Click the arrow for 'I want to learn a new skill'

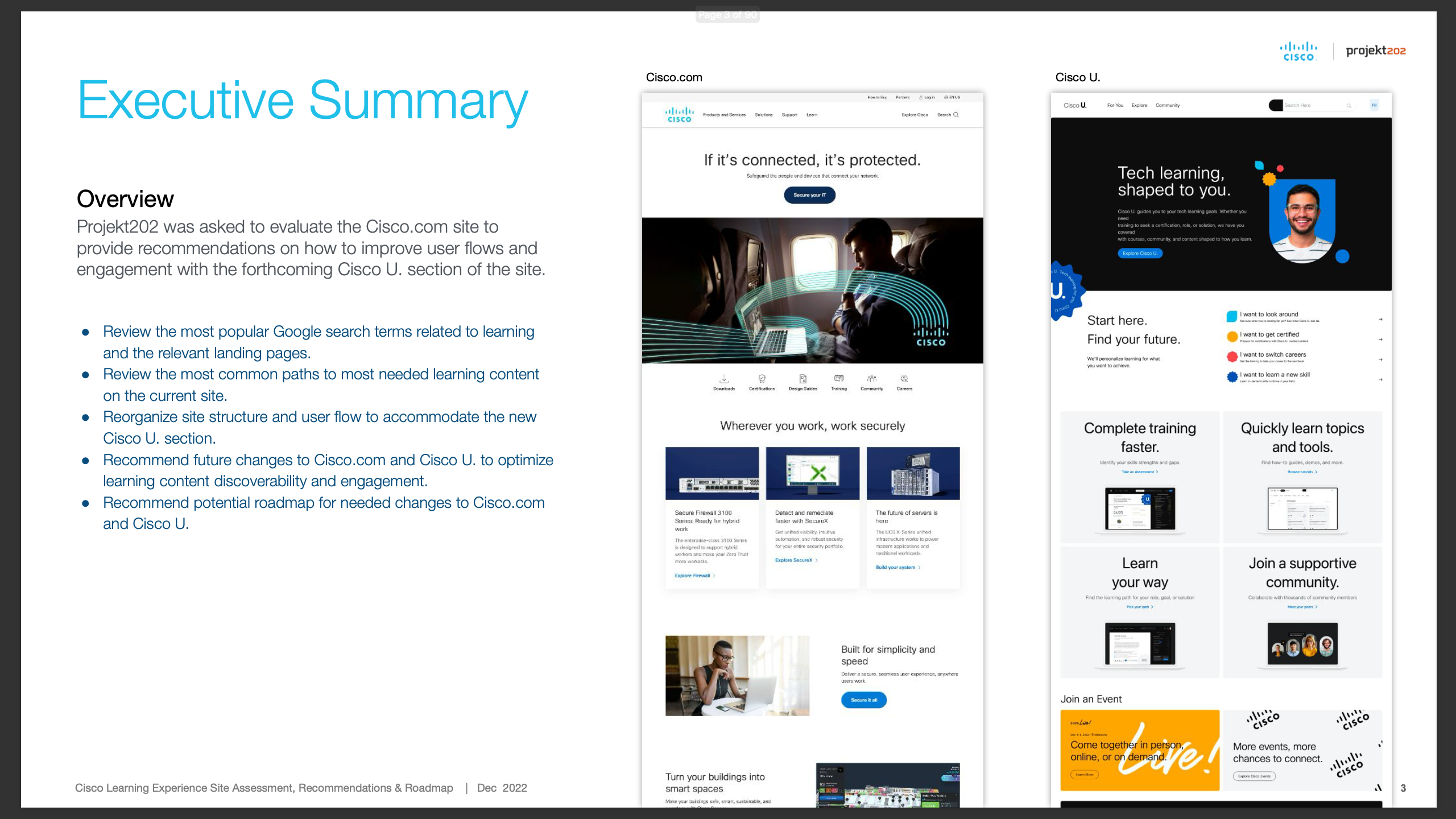[1380, 379]
